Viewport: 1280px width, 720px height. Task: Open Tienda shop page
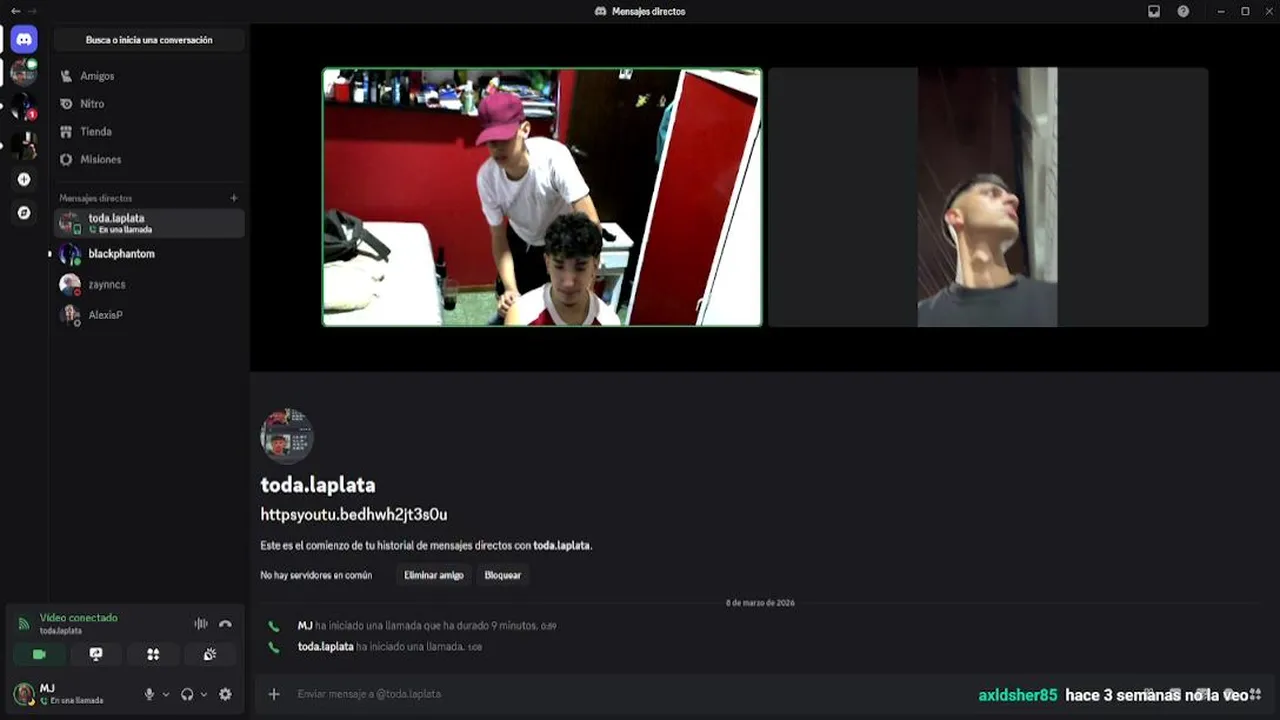click(148, 132)
